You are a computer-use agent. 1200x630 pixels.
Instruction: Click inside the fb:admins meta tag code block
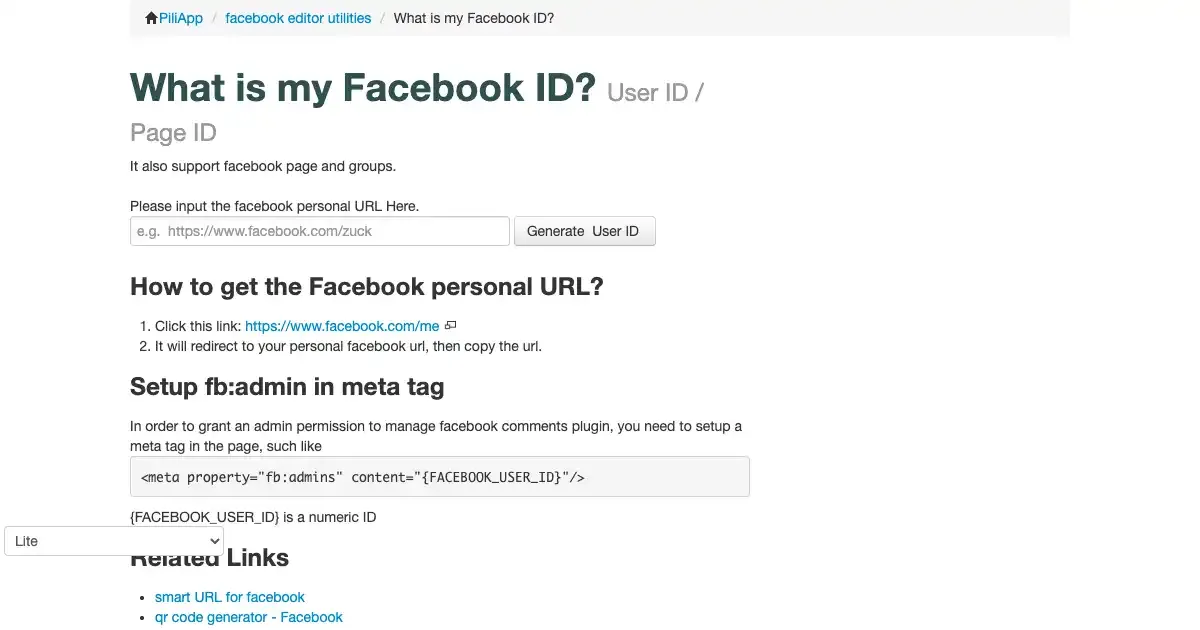[440, 477]
